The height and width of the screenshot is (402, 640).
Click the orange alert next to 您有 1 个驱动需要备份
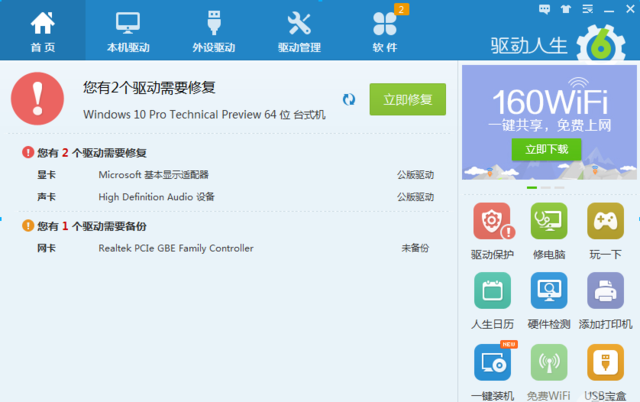point(28,225)
